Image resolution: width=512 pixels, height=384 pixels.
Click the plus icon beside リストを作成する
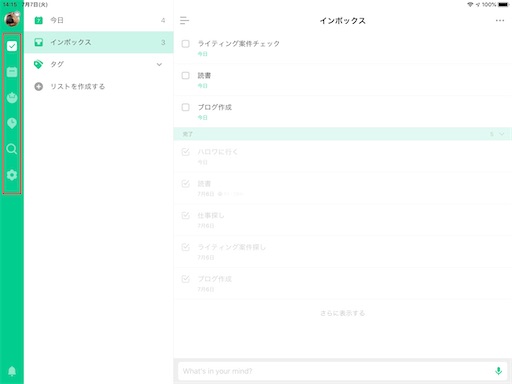(x=39, y=87)
